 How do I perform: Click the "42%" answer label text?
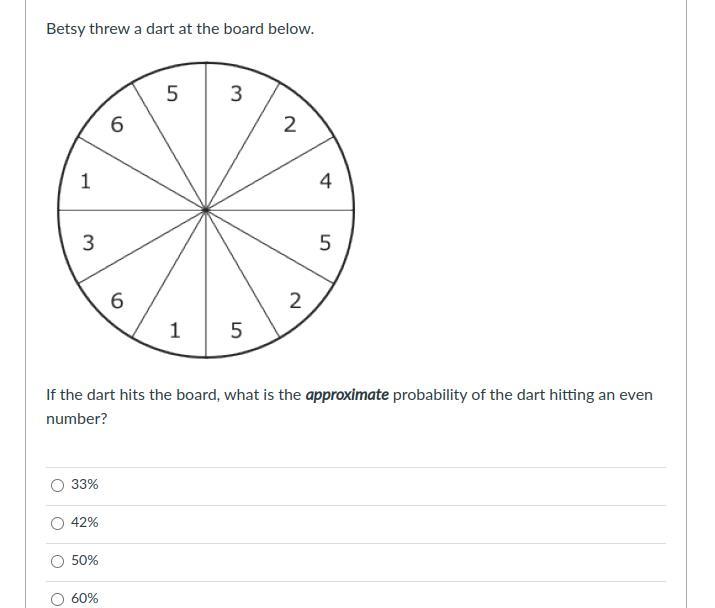[85, 523]
